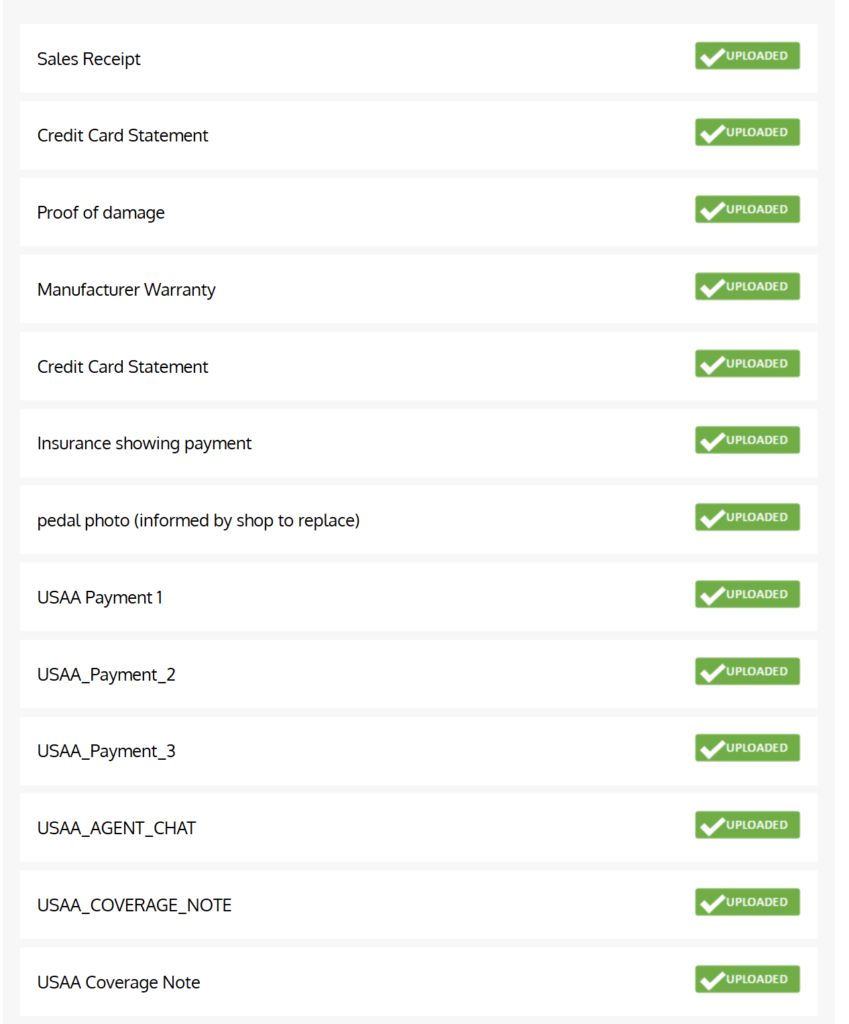Open the pedal photo document label

pyautogui.click(x=198, y=521)
